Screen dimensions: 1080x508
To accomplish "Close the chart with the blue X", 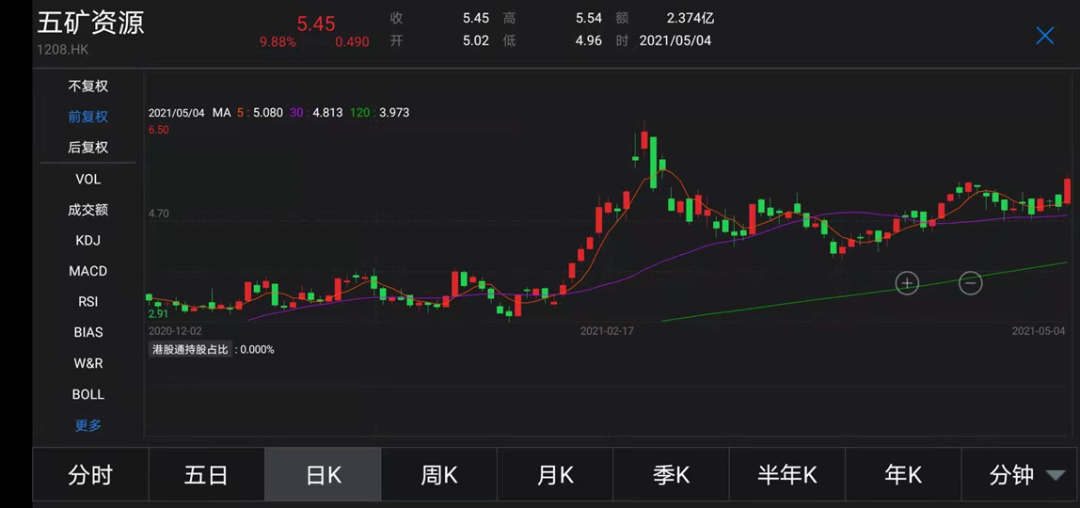I will [1045, 36].
